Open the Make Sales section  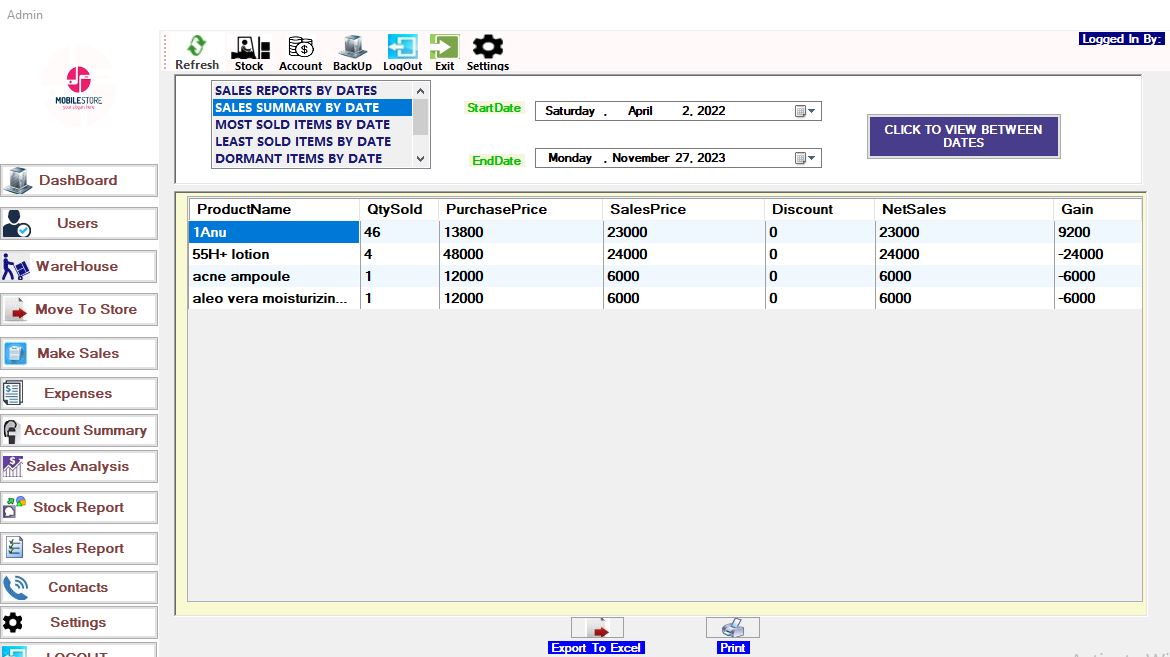pyautogui.click(x=79, y=353)
